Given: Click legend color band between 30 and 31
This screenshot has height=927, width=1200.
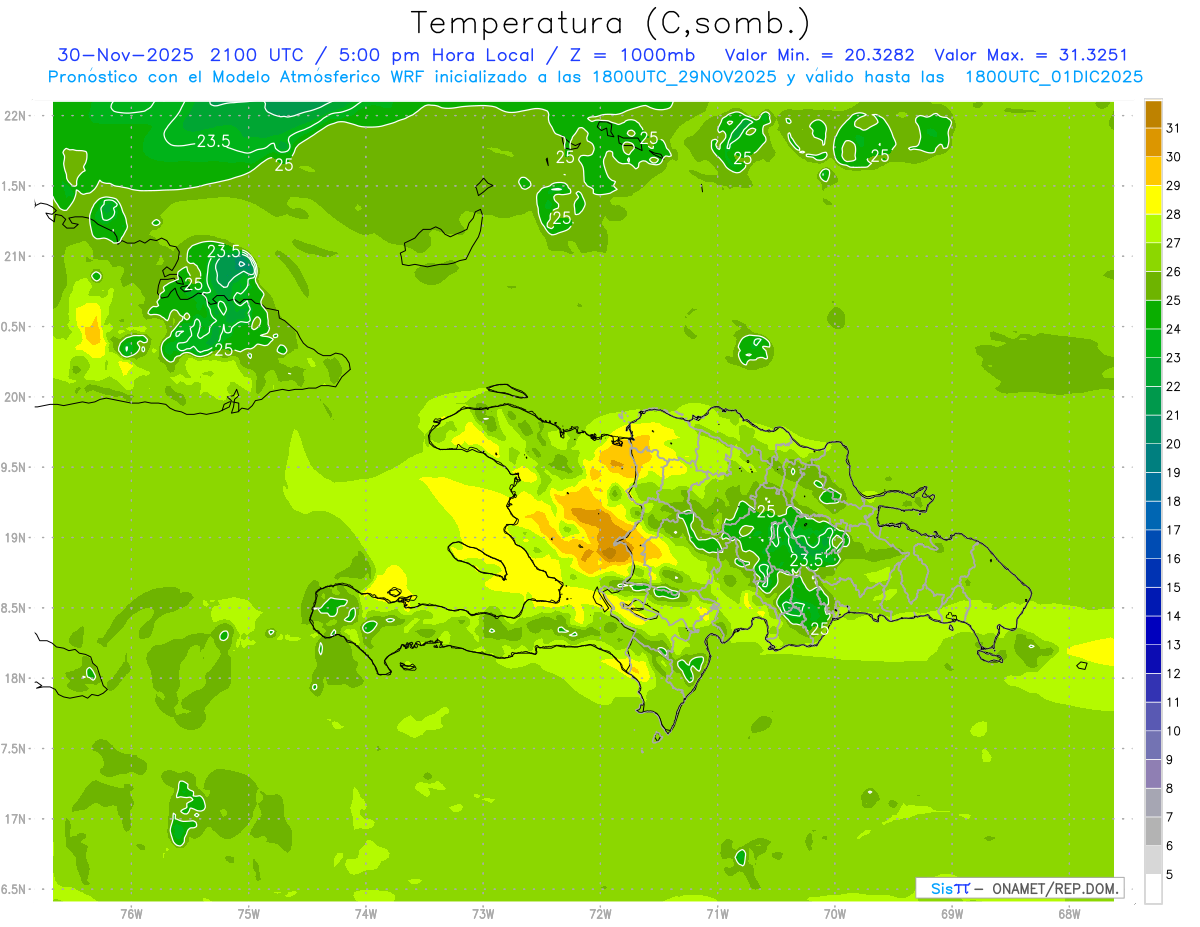Looking at the screenshot, I should click(1153, 142).
